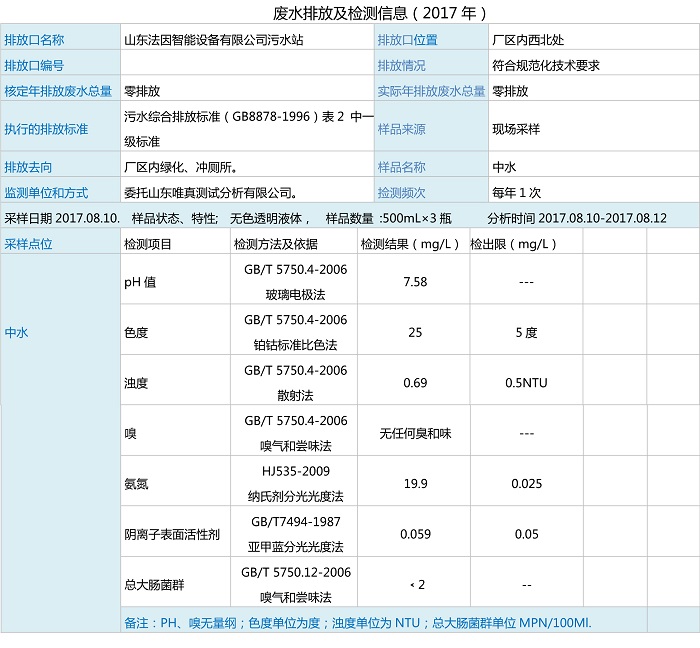Select the 排放口名称 label cell
700x648 pixels.
point(35,40)
